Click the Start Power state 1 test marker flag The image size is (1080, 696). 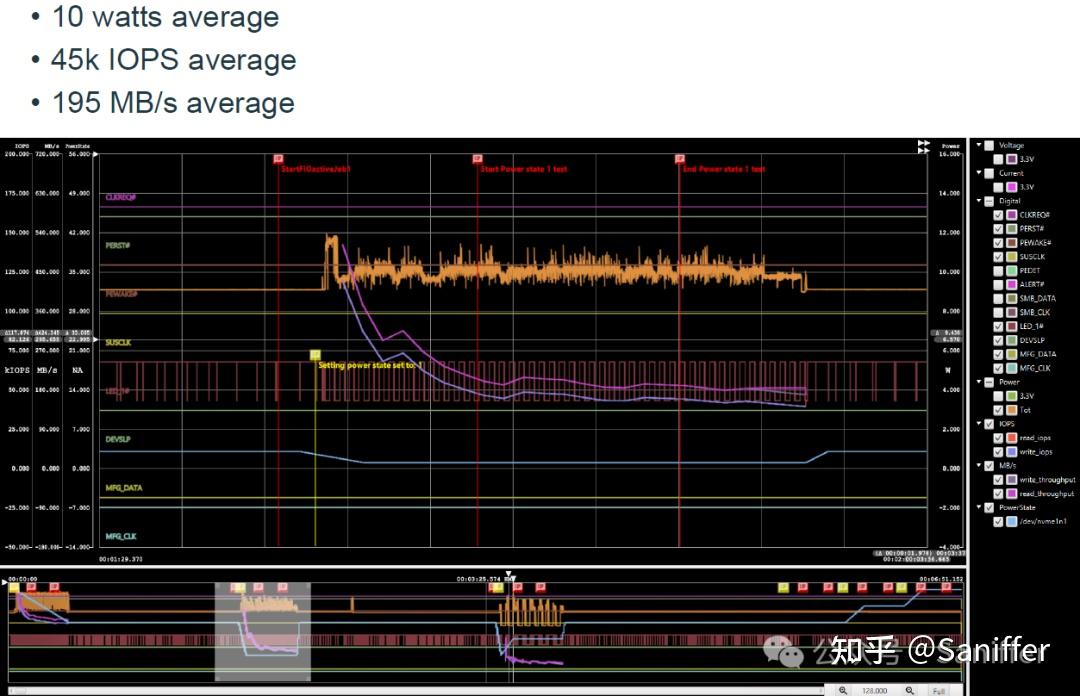coord(476,158)
